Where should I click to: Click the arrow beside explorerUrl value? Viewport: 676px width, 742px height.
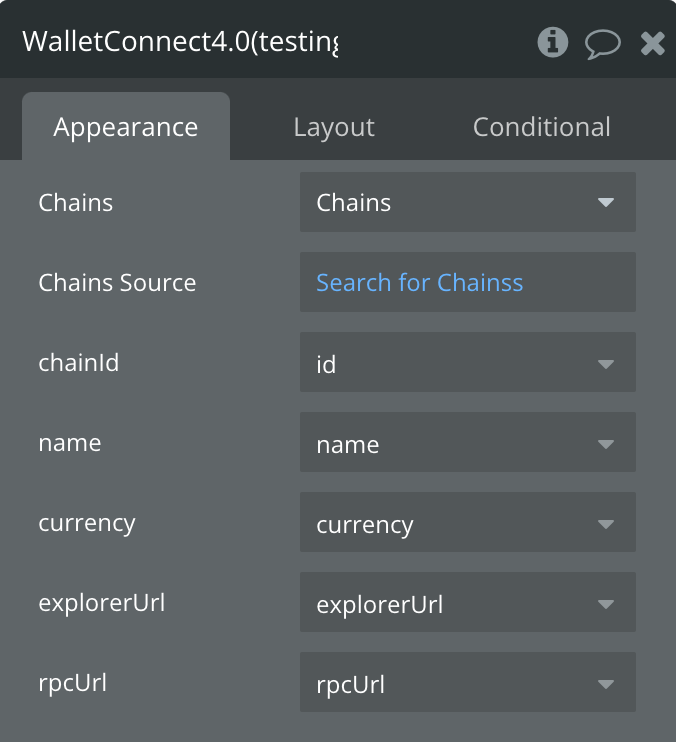point(605,604)
